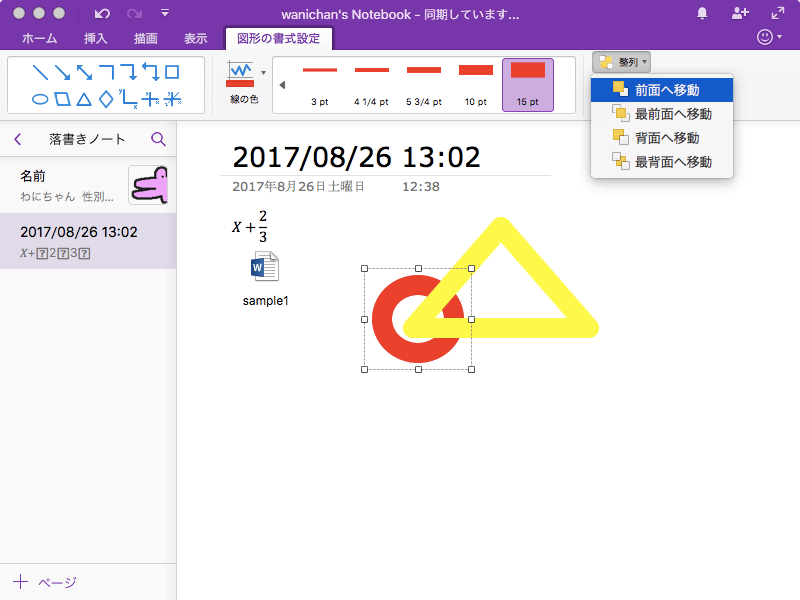This screenshot has width=800, height=600.
Task: Select the single arrow line shape
Action: click(x=62, y=72)
